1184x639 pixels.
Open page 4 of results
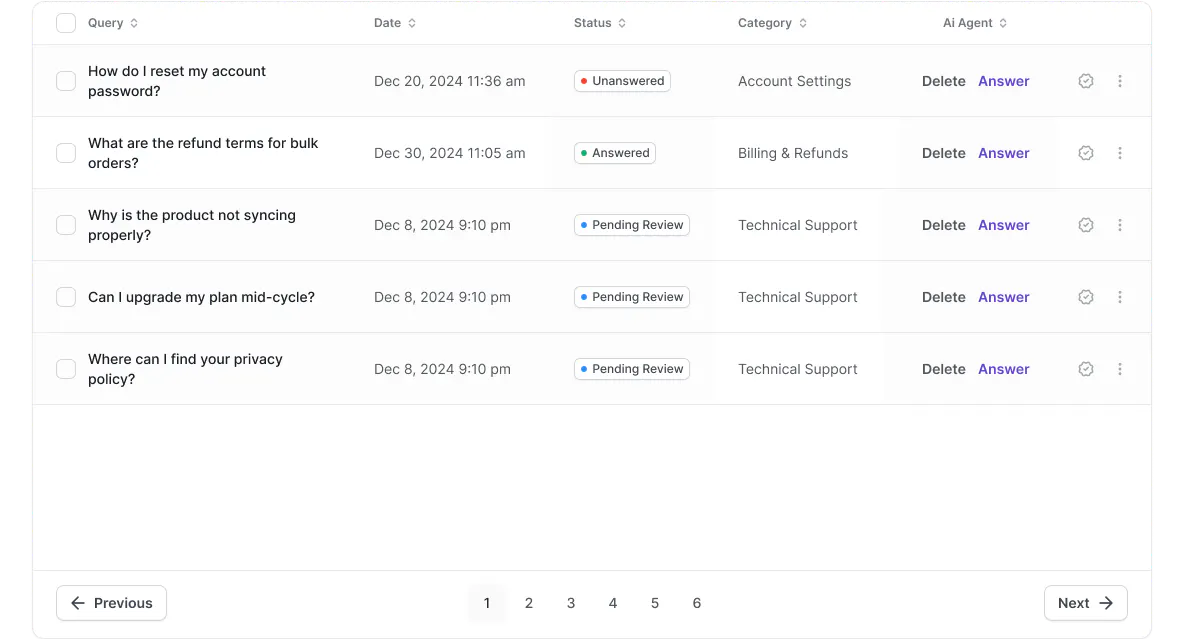coord(612,603)
